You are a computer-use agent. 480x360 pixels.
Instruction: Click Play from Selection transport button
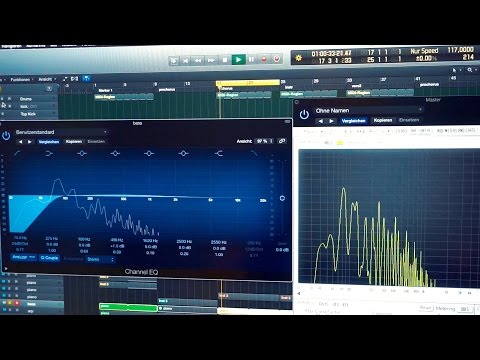(x=174, y=61)
